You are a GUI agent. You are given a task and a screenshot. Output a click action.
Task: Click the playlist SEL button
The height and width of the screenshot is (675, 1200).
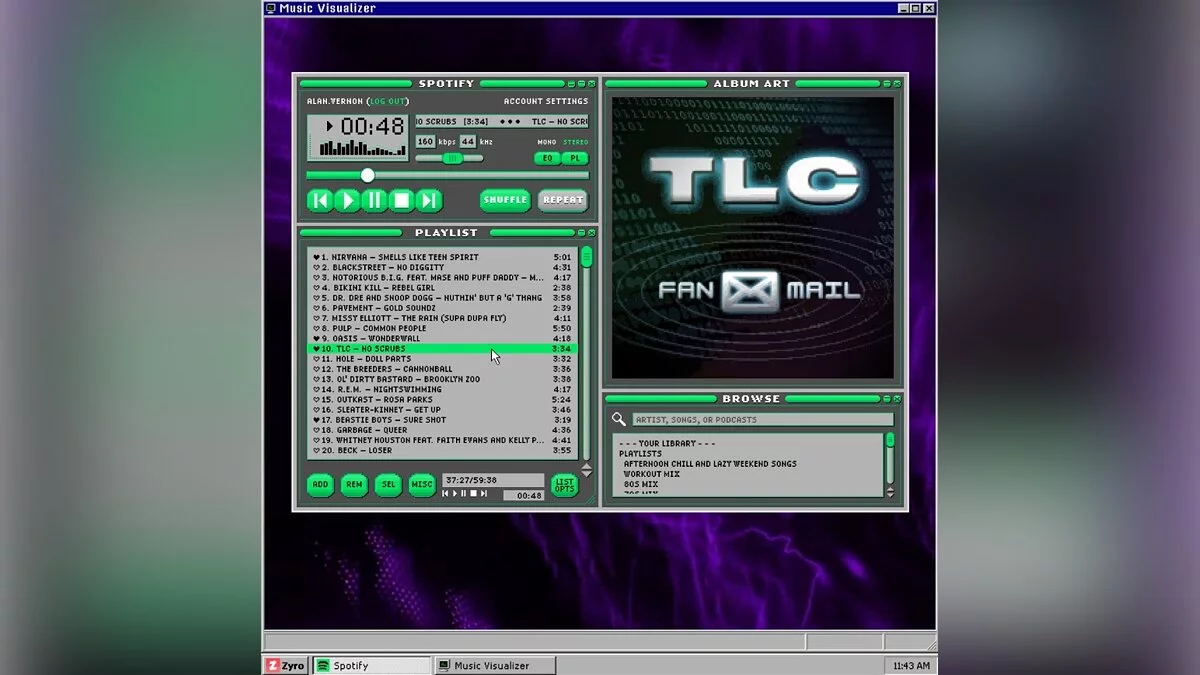388,485
